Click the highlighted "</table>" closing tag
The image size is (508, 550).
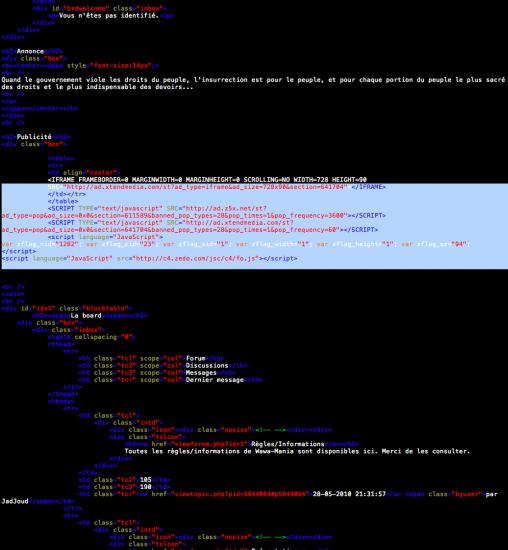63,201
